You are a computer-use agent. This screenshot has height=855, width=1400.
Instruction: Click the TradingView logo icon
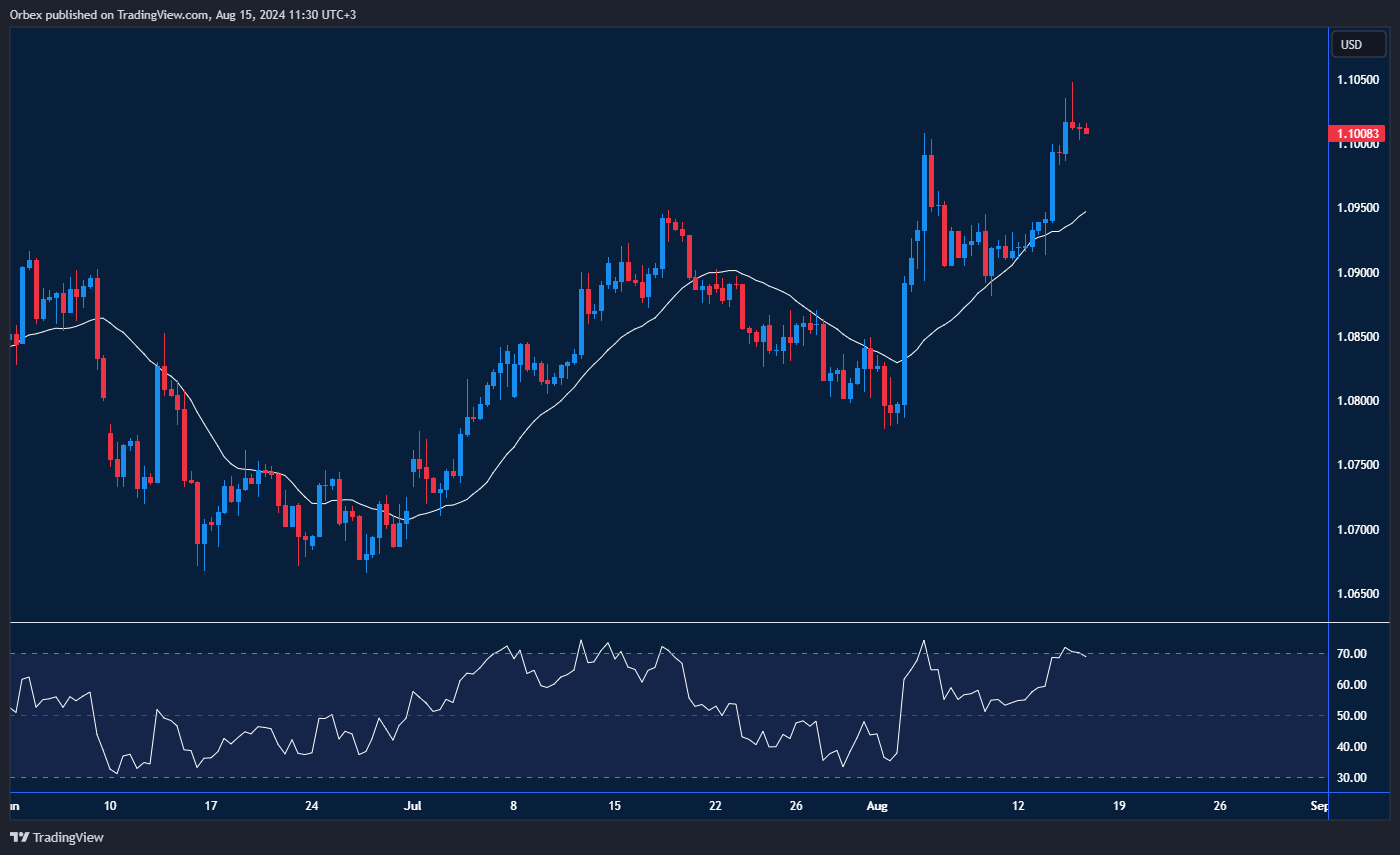[x=17, y=838]
